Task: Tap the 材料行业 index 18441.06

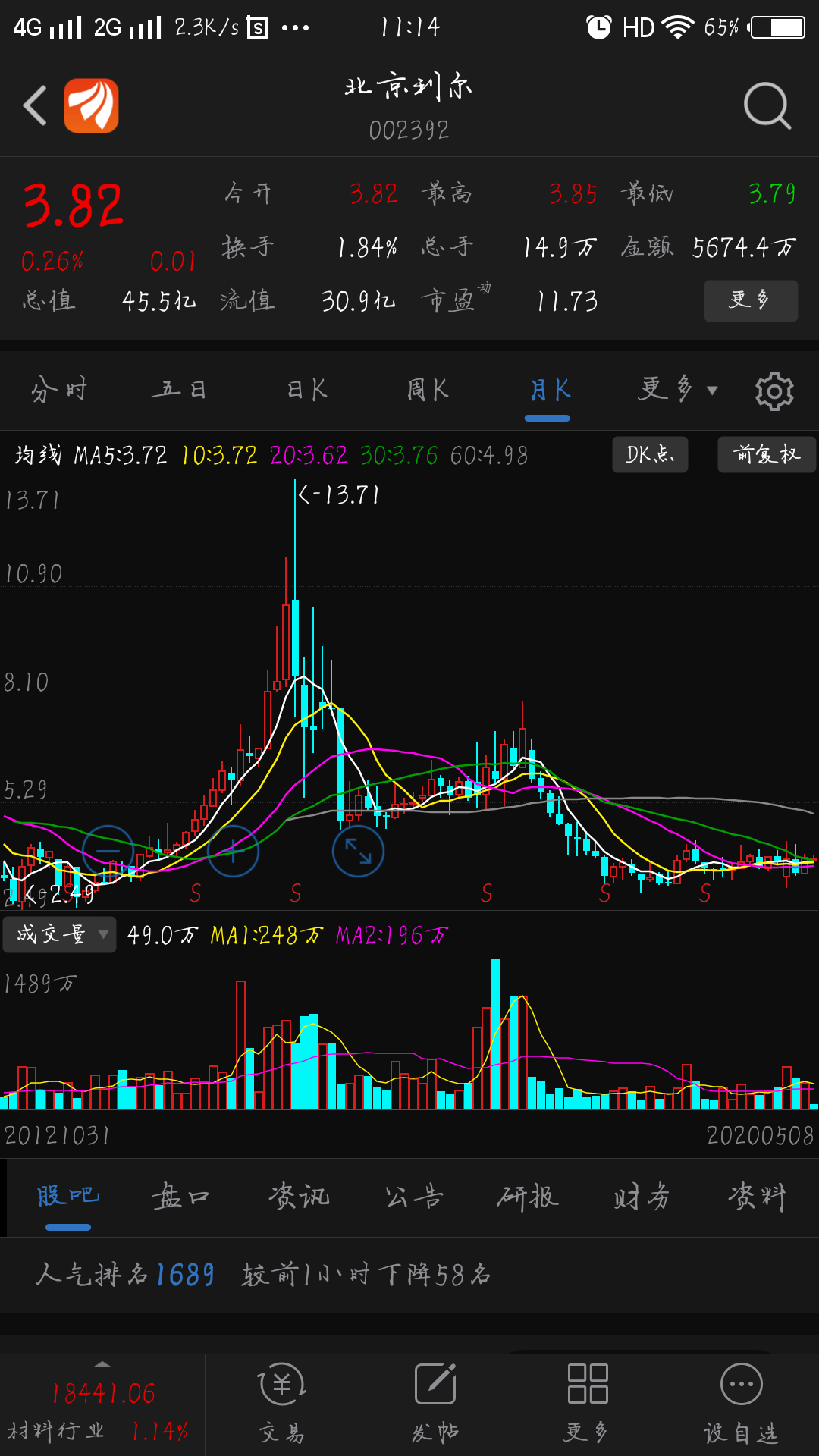Action: (x=103, y=1393)
